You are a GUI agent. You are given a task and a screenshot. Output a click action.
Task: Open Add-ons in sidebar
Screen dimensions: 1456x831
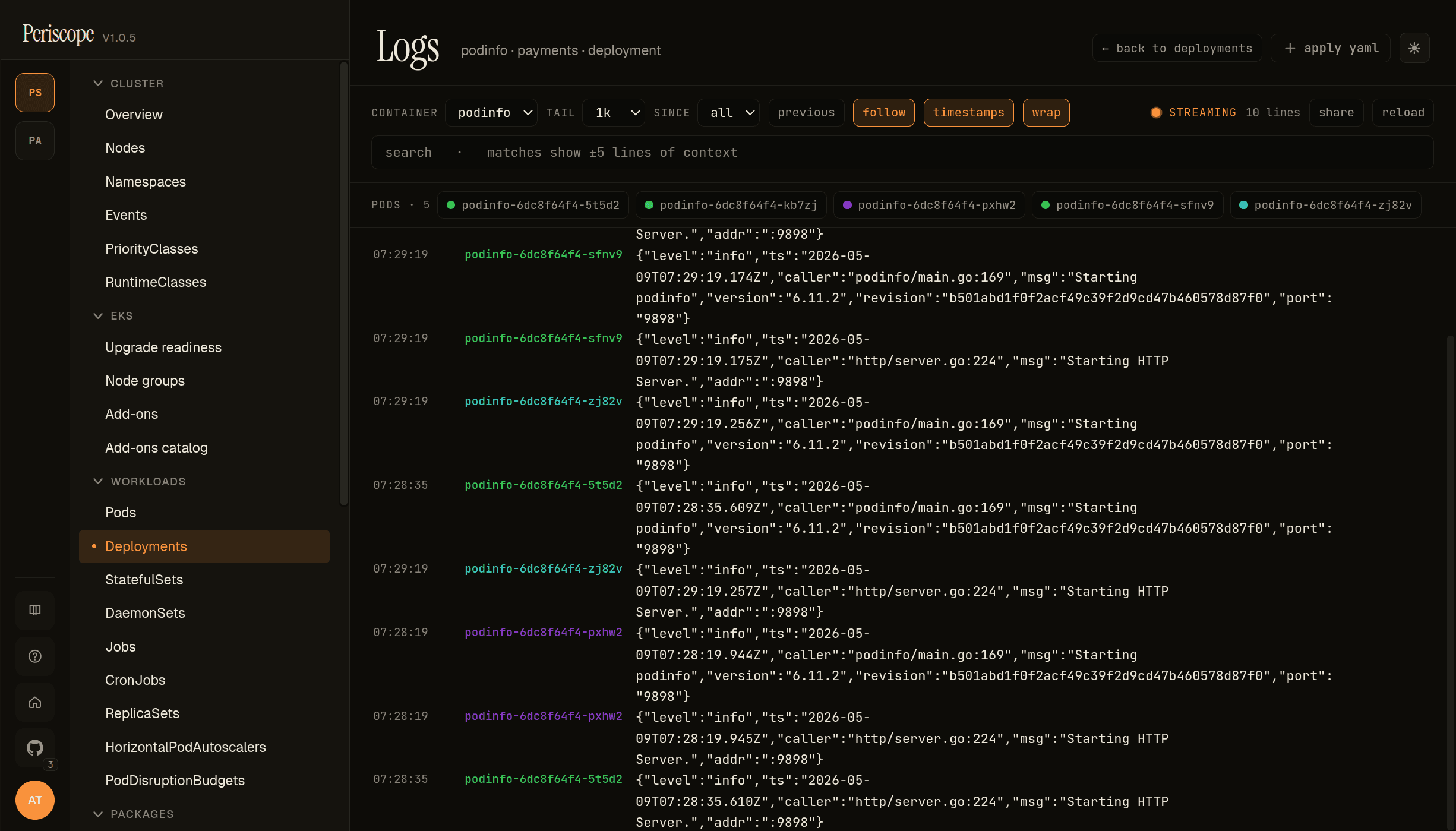click(x=204, y=414)
